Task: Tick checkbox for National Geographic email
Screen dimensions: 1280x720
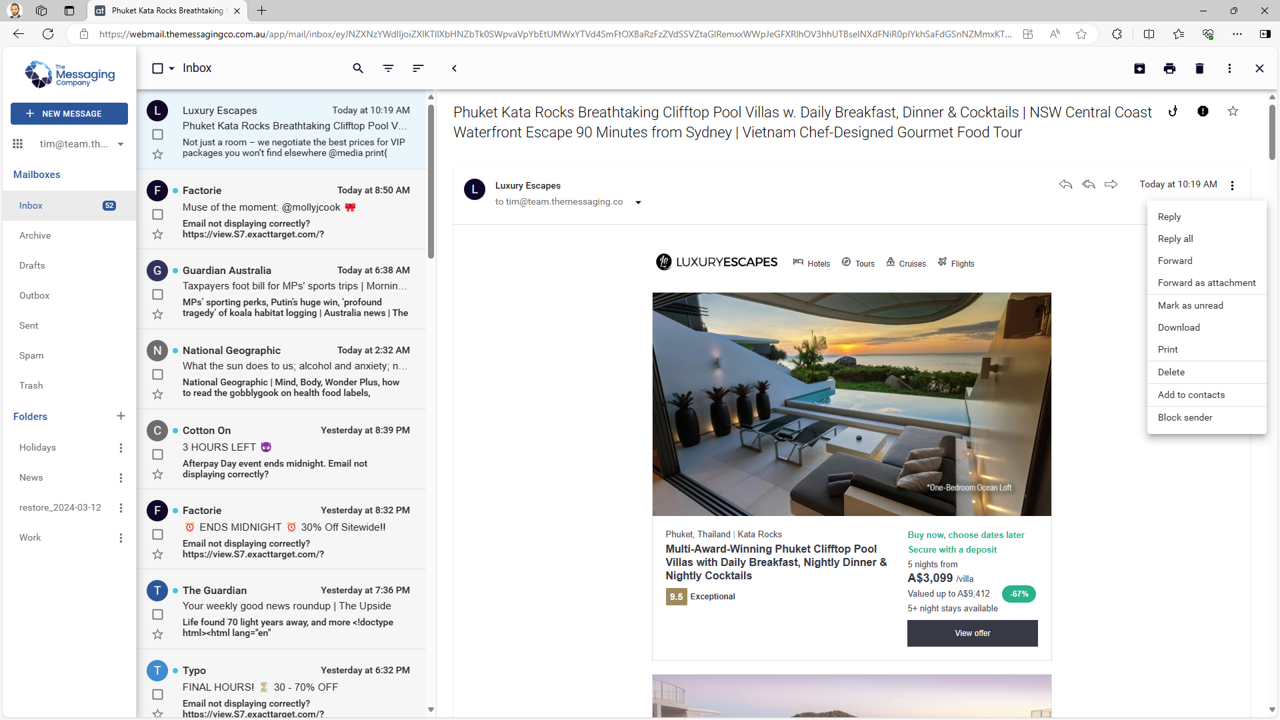Action: tap(157, 375)
